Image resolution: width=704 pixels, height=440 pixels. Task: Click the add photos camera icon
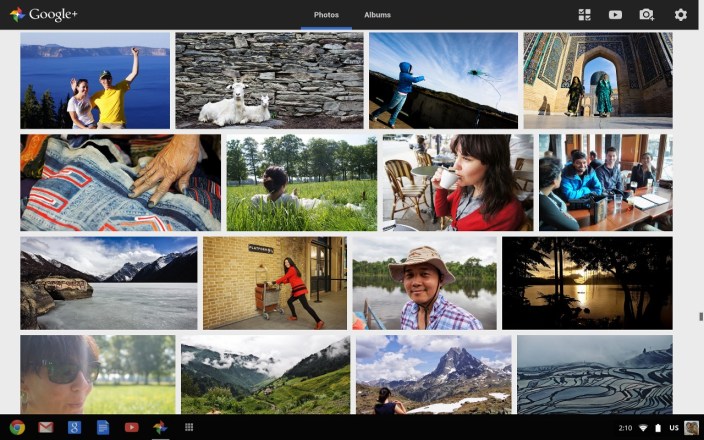point(646,15)
